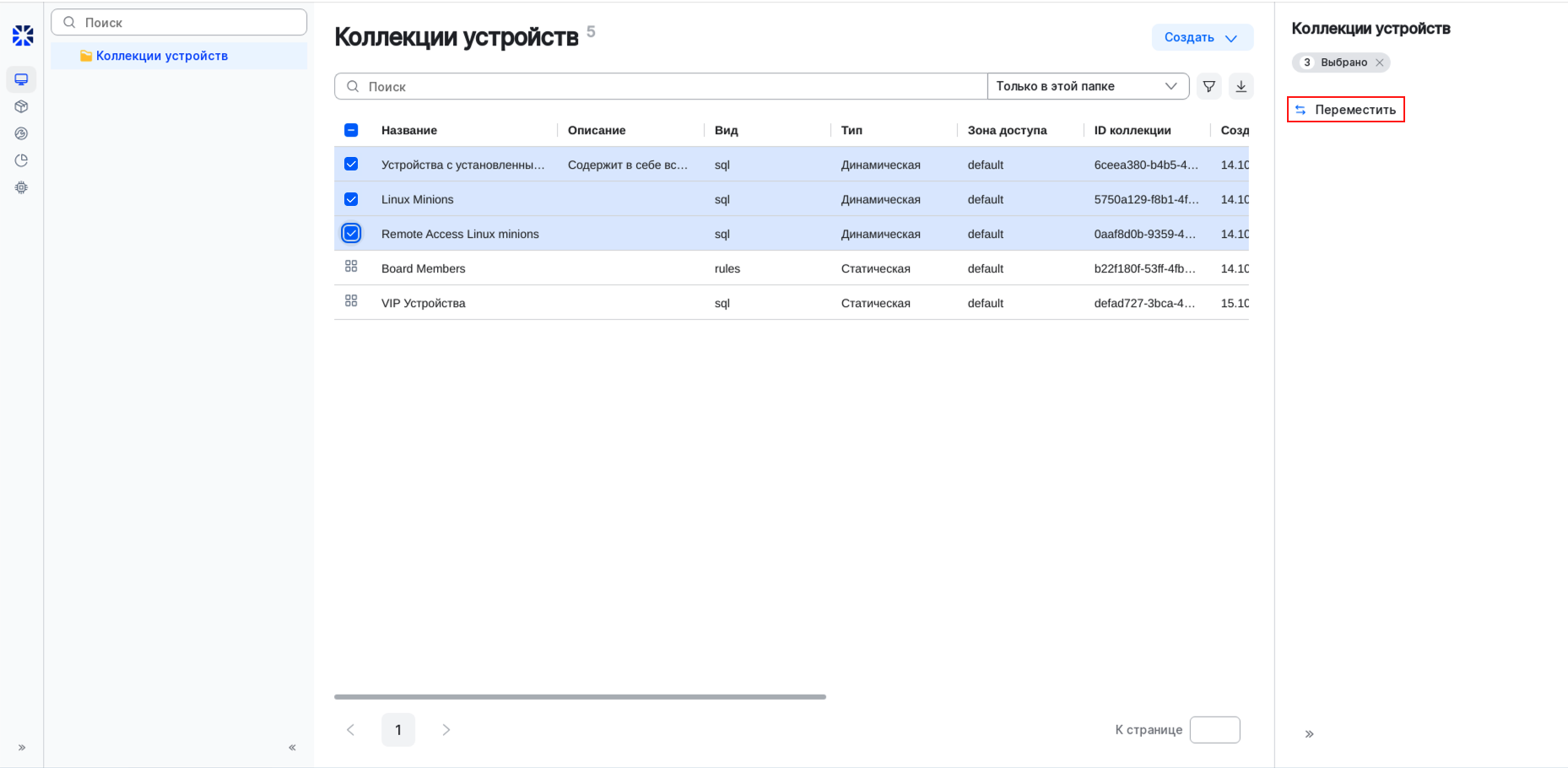Image resolution: width=1568 pixels, height=768 pixels.
Task: Open the filter panel via funnel icon
Action: coord(1208,85)
